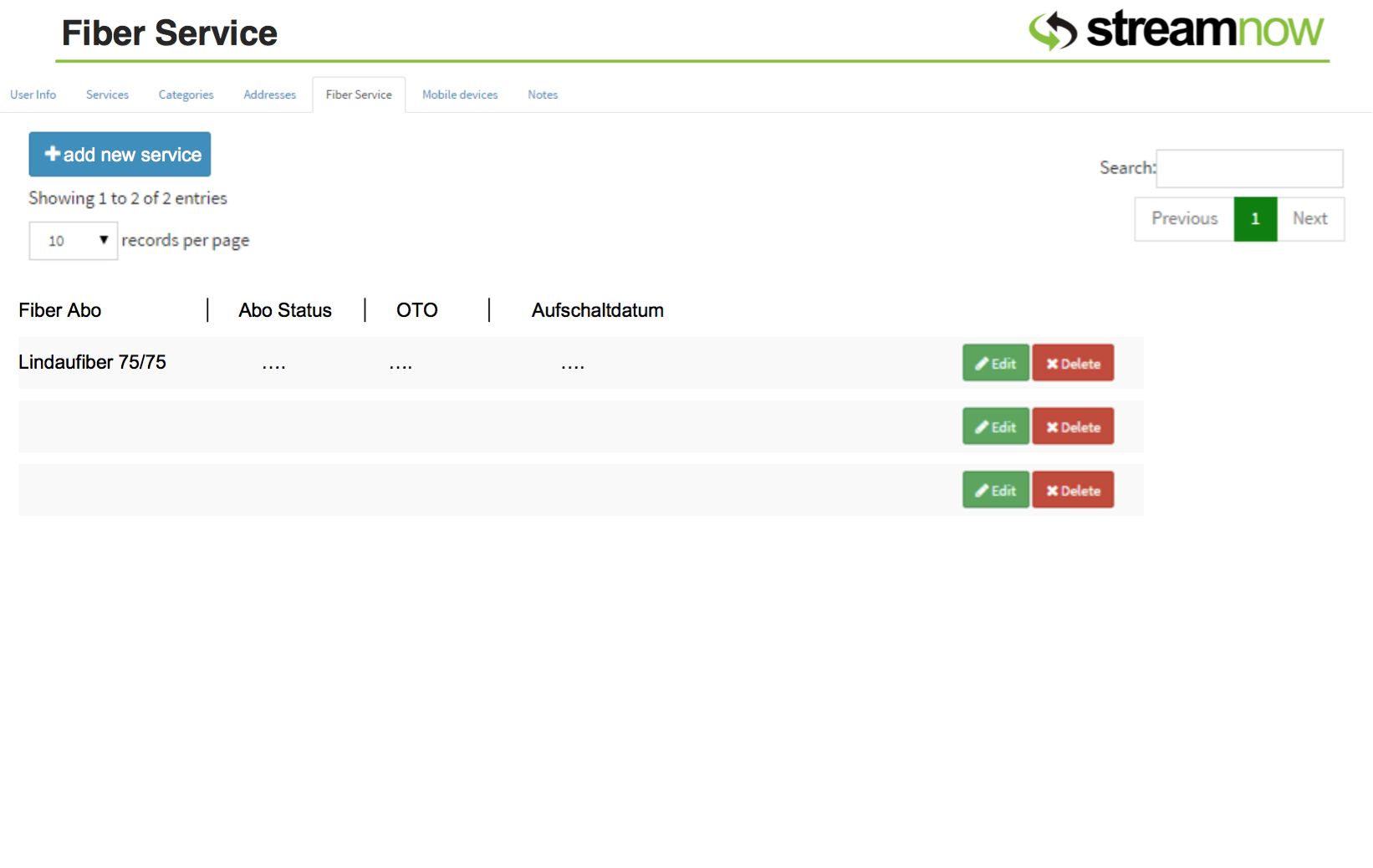Click Delete button in the third row
This screenshot has width=1373, height=868.
click(1073, 490)
